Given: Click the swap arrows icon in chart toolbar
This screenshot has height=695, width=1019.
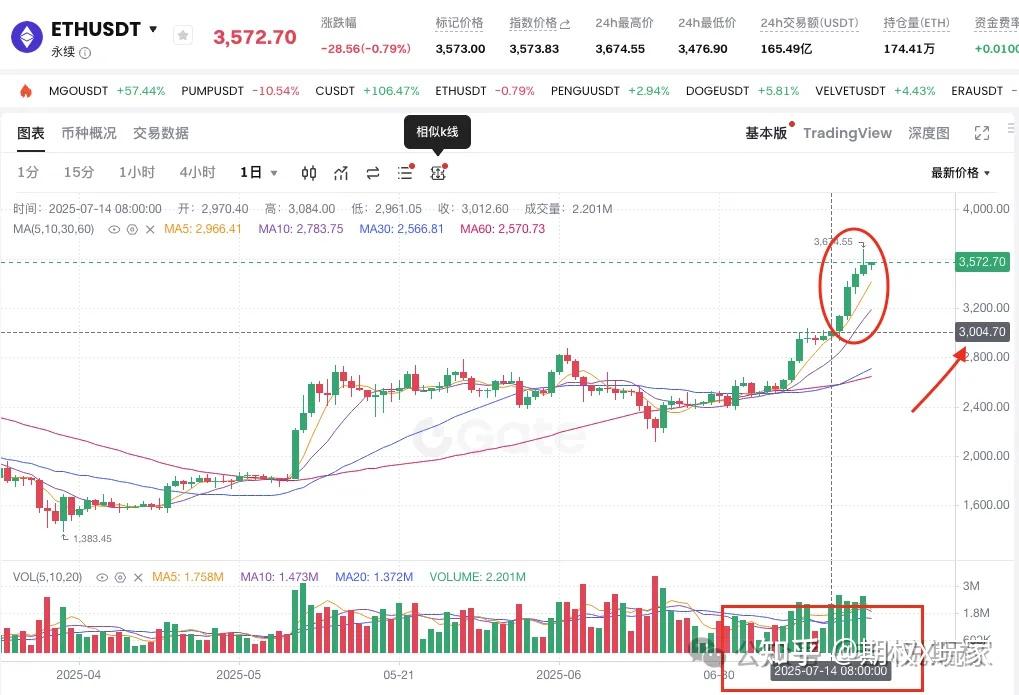Looking at the screenshot, I should 373,173.
